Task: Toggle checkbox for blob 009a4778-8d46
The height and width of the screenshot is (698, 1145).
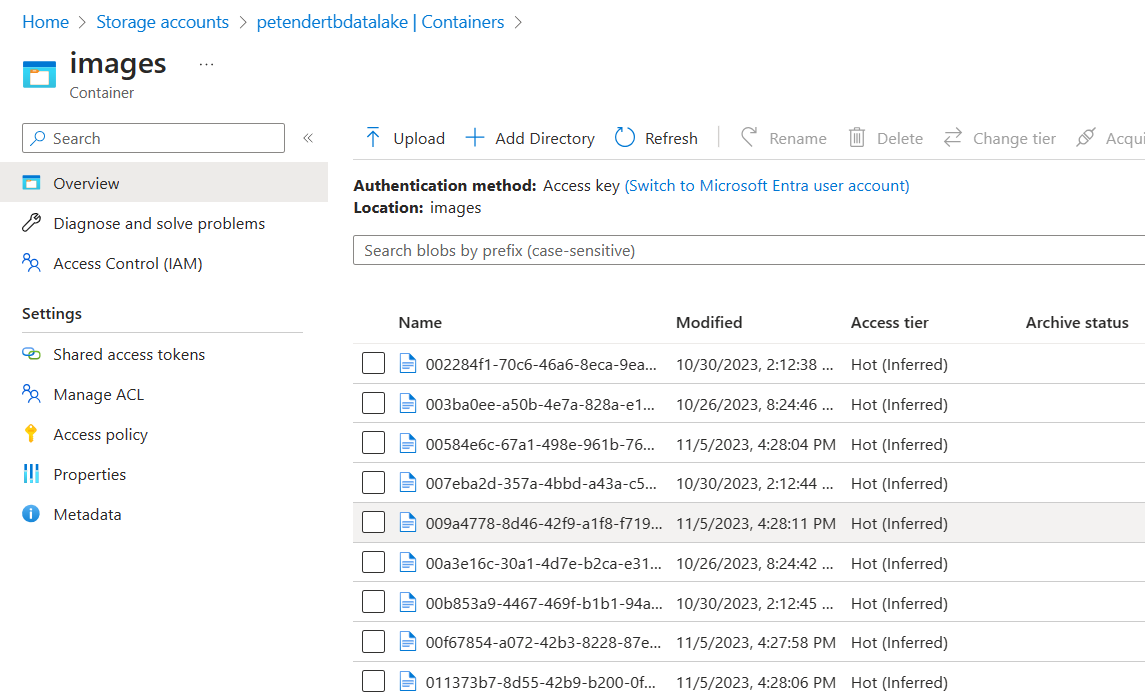Action: (x=373, y=522)
